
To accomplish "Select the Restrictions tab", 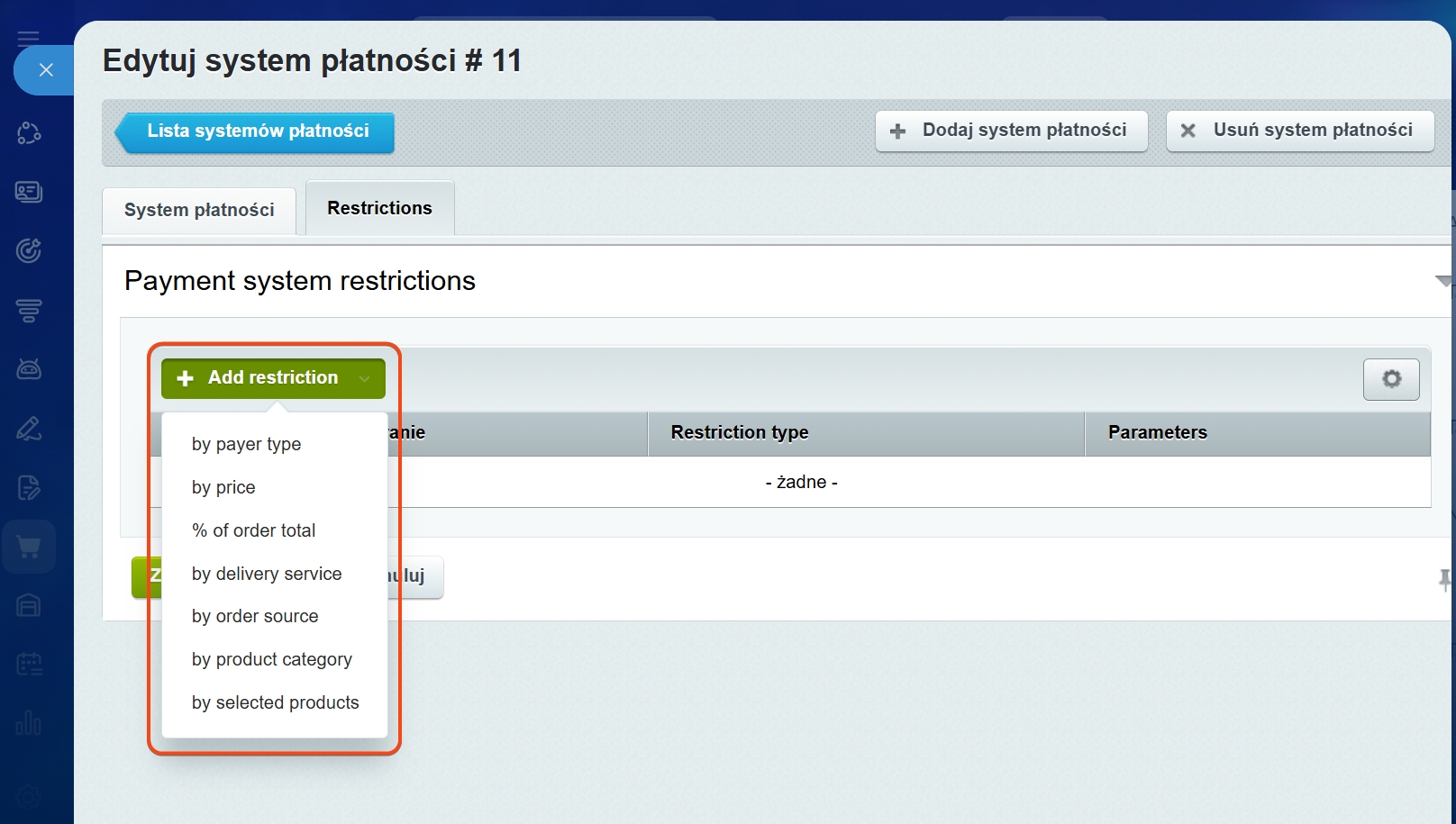I will click(379, 209).
